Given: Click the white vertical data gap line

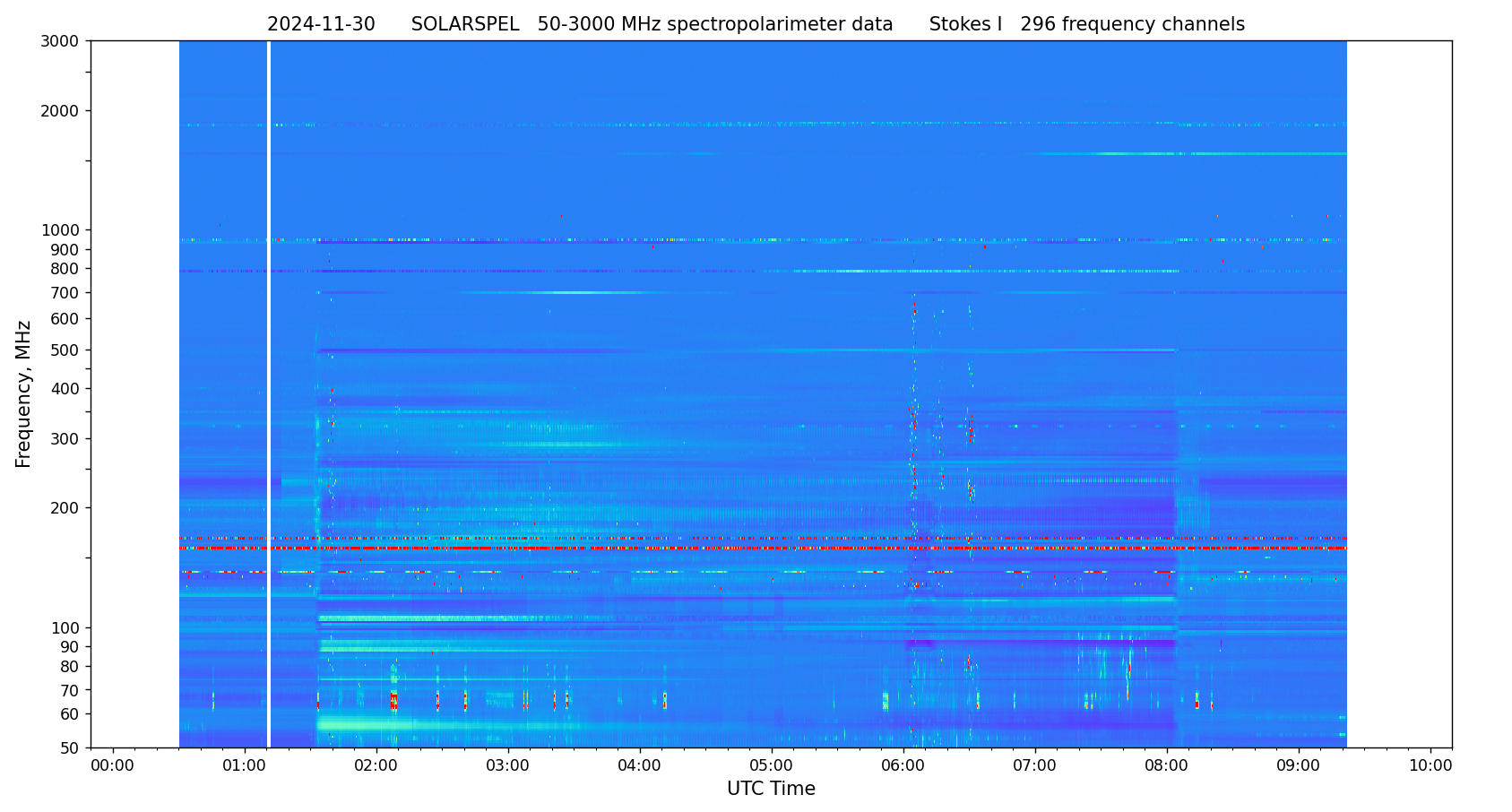Looking at the screenshot, I should tap(269, 394).
